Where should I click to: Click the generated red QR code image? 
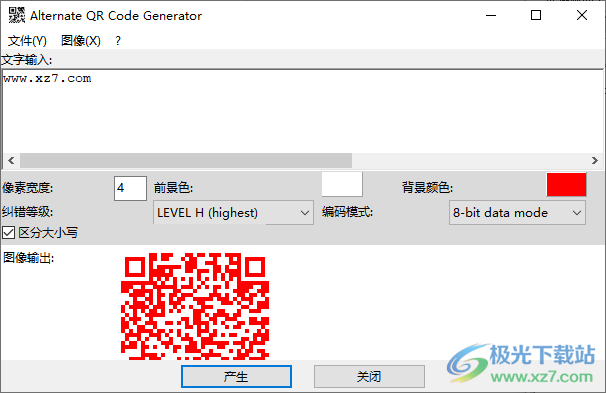(x=195, y=306)
